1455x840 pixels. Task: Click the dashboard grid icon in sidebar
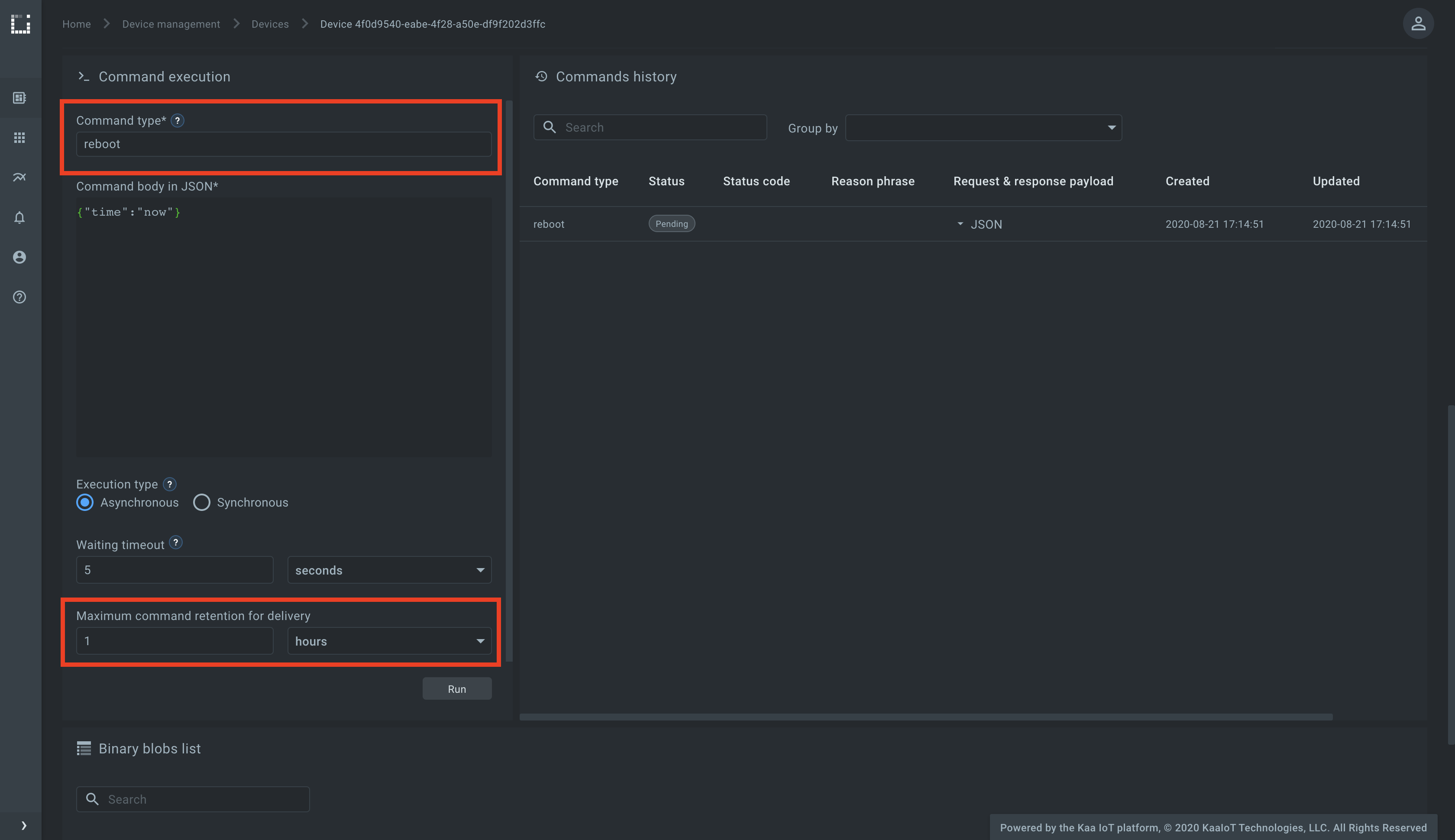(x=19, y=137)
